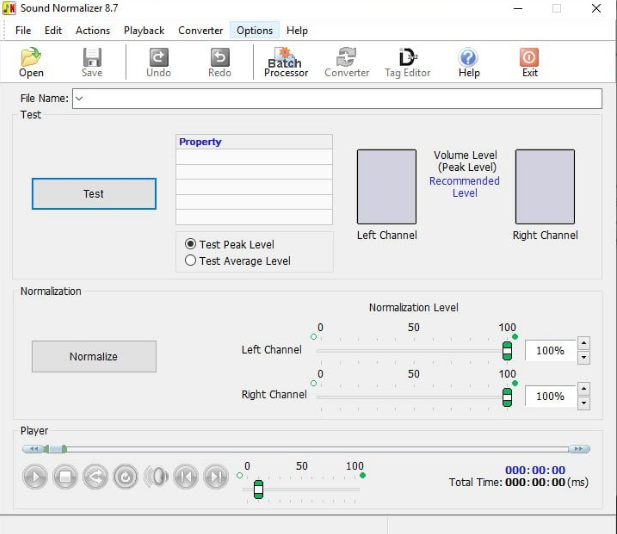Open the Options menu

(254, 30)
